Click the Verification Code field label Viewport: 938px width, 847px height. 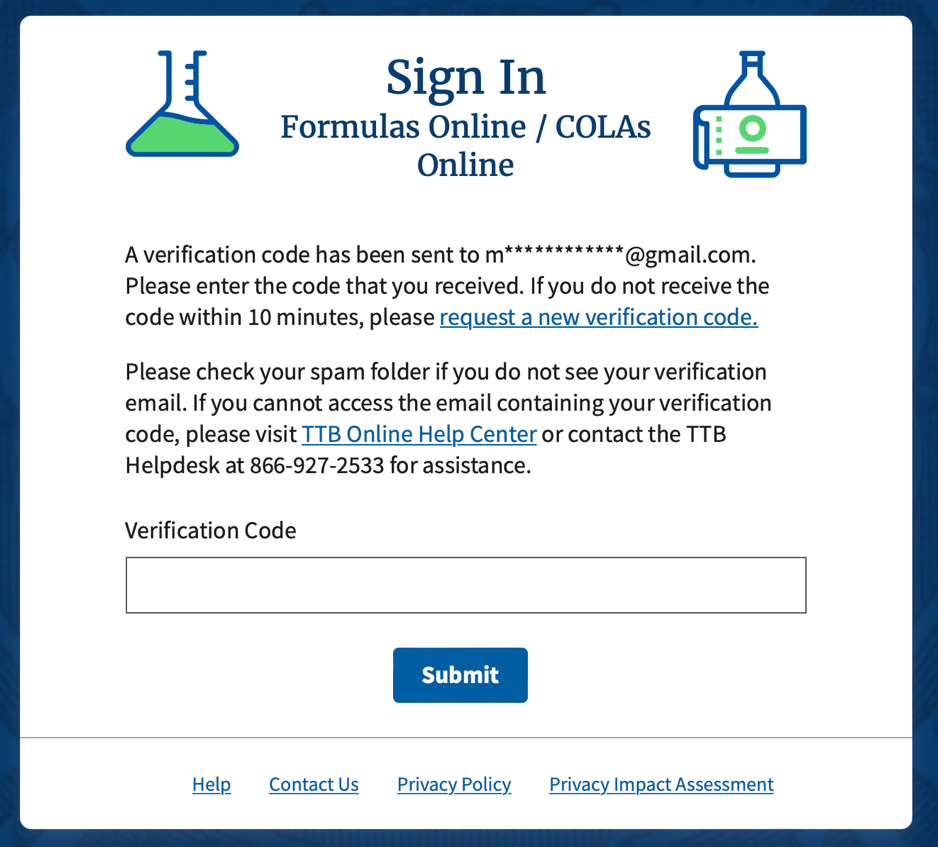tap(210, 530)
